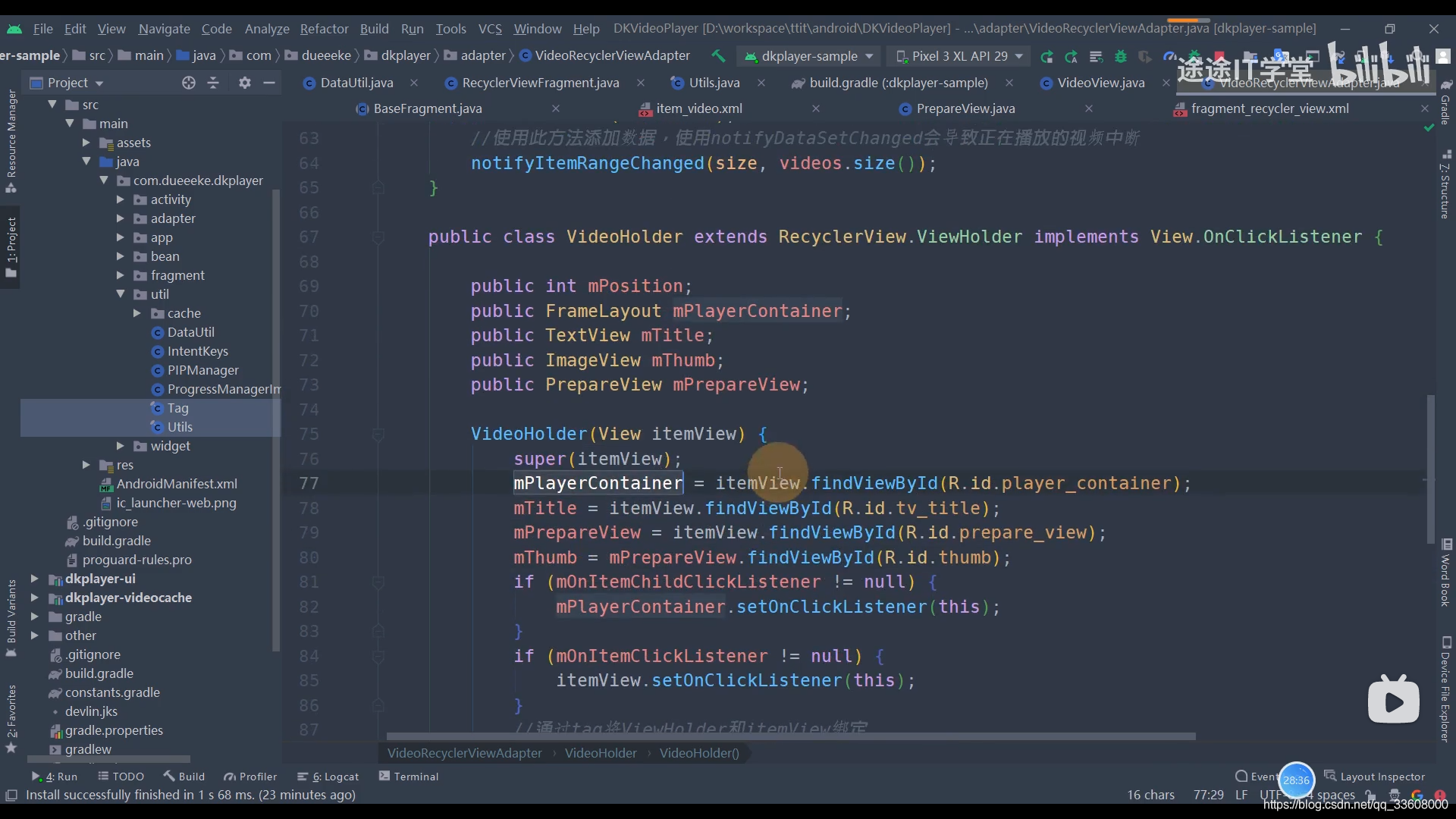Image resolution: width=1456 pixels, height=819 pixels.
Task: Click the Collapse All icon in Project panel
Action: click(213, 83)
